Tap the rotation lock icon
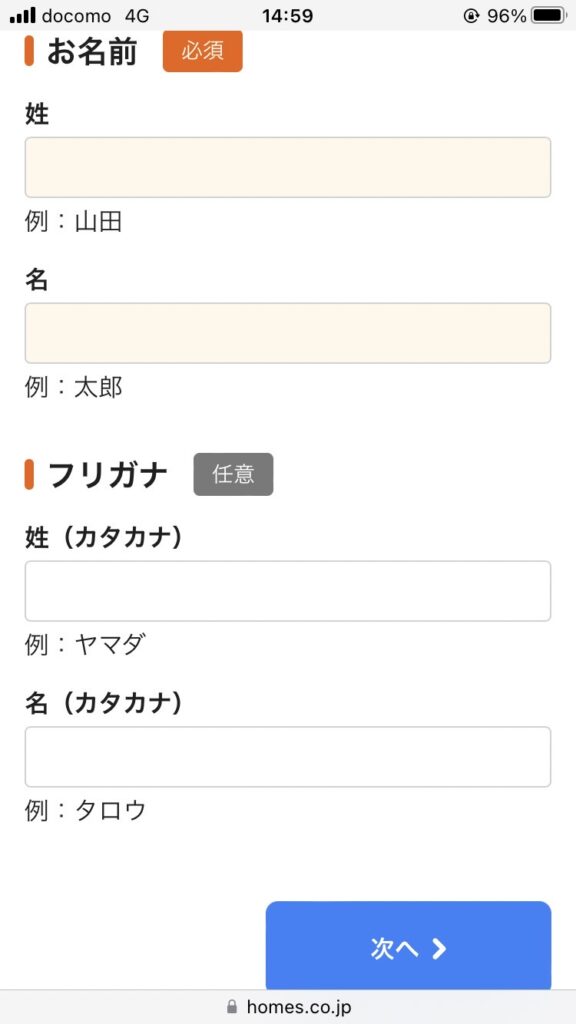Screen dimensions: 576x1024 coord(472,16)
